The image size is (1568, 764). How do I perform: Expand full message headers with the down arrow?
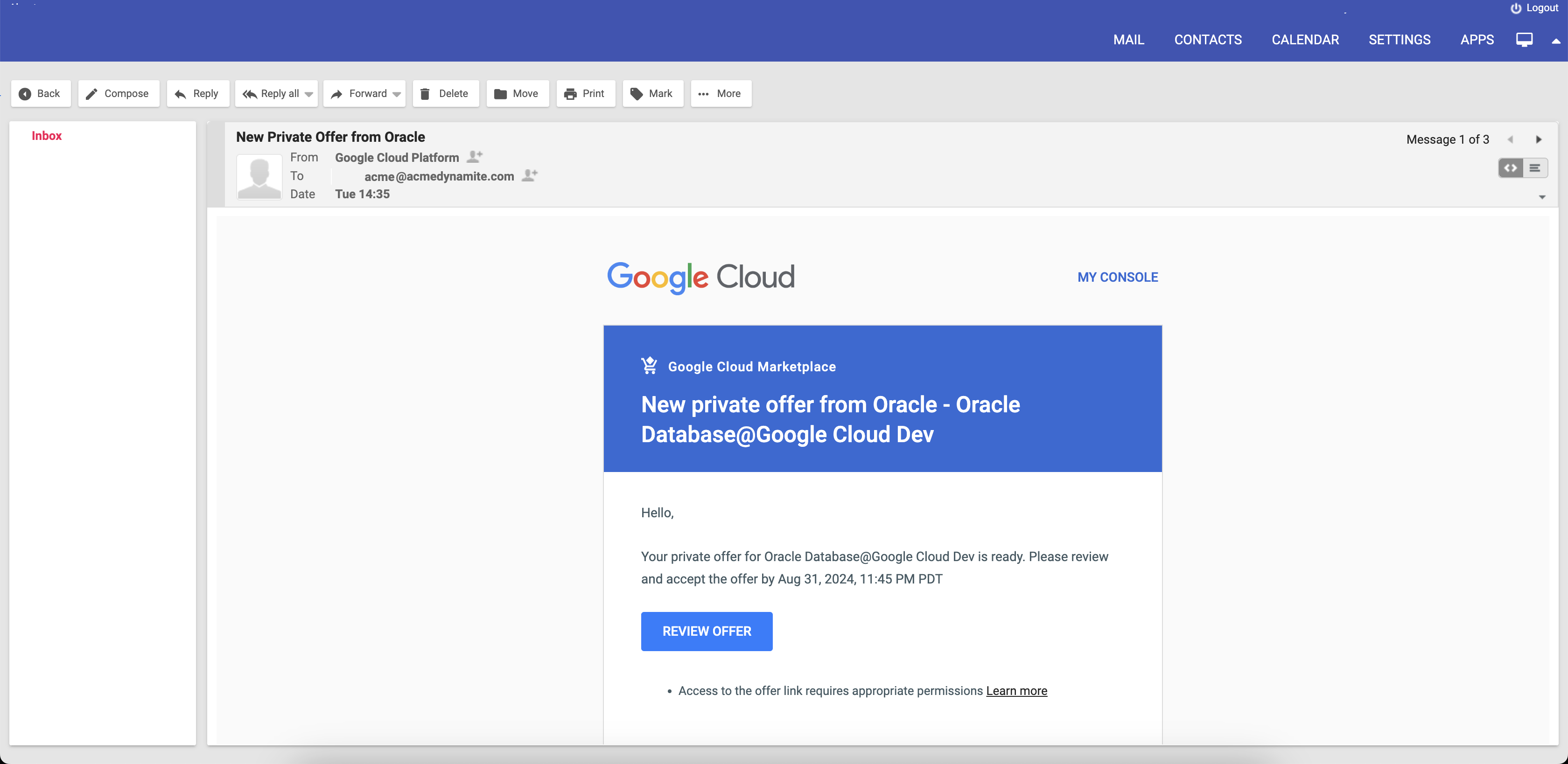tap(1542, 196)
